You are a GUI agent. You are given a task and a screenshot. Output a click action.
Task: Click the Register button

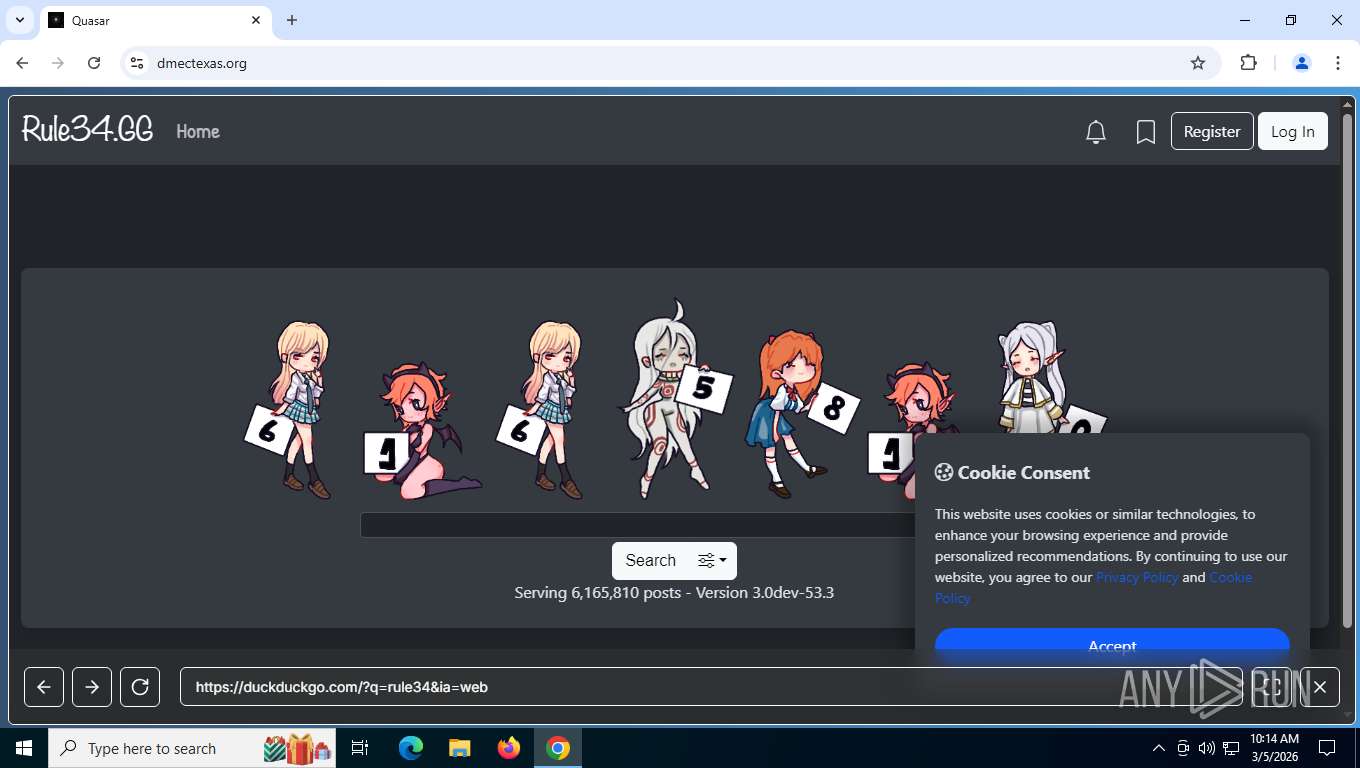click(1212, 131)
